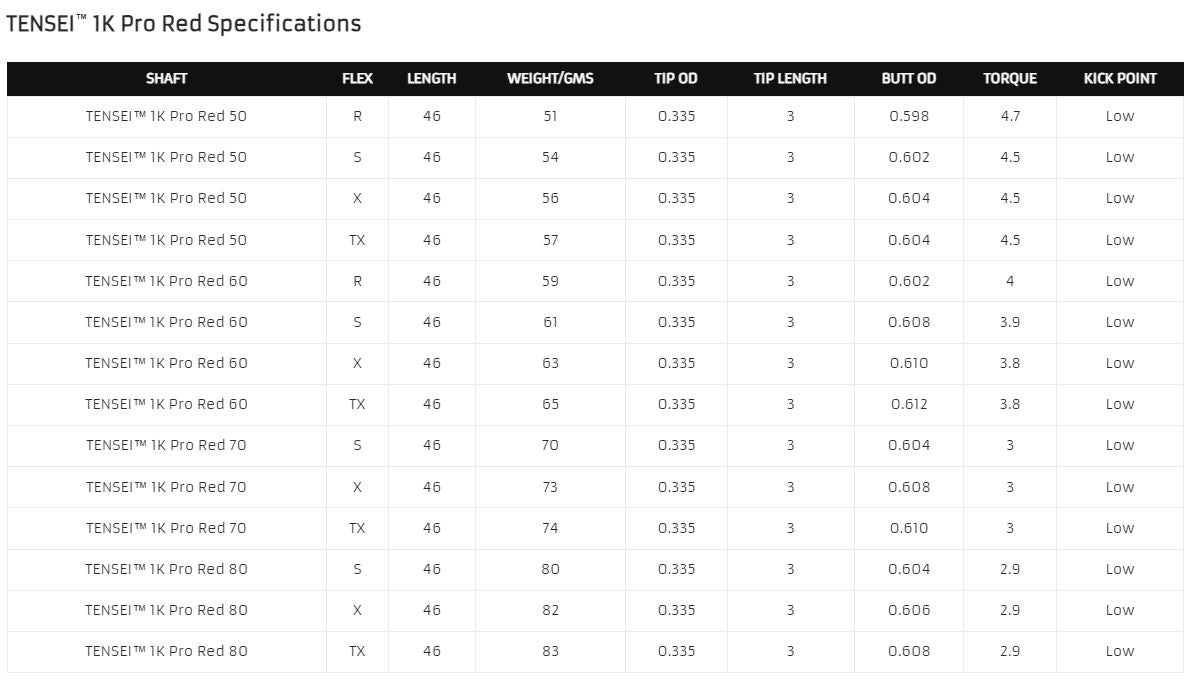Click the 3.9 torque value

pos(1010,322)
